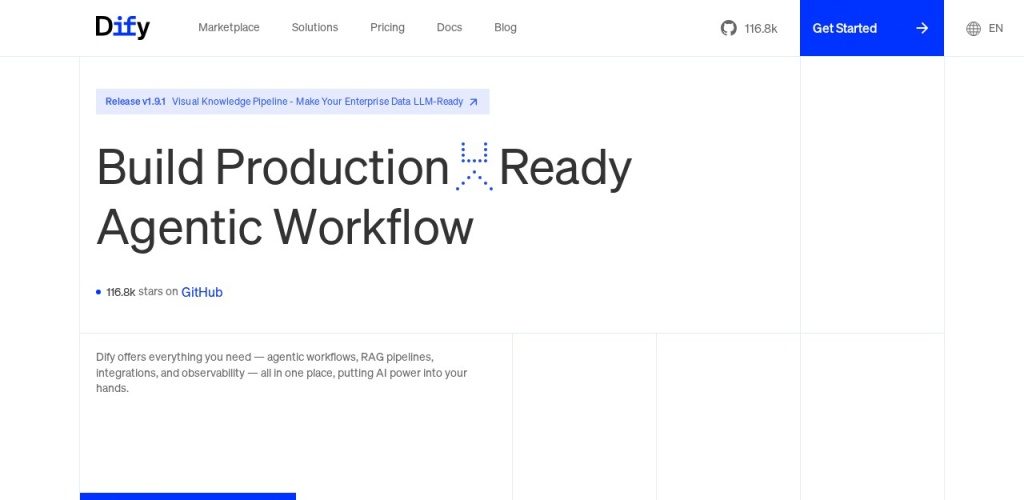This screenshot has width=1024, height=500.
Task: Click the Dify logo in the header
Action: click(122, 28)
